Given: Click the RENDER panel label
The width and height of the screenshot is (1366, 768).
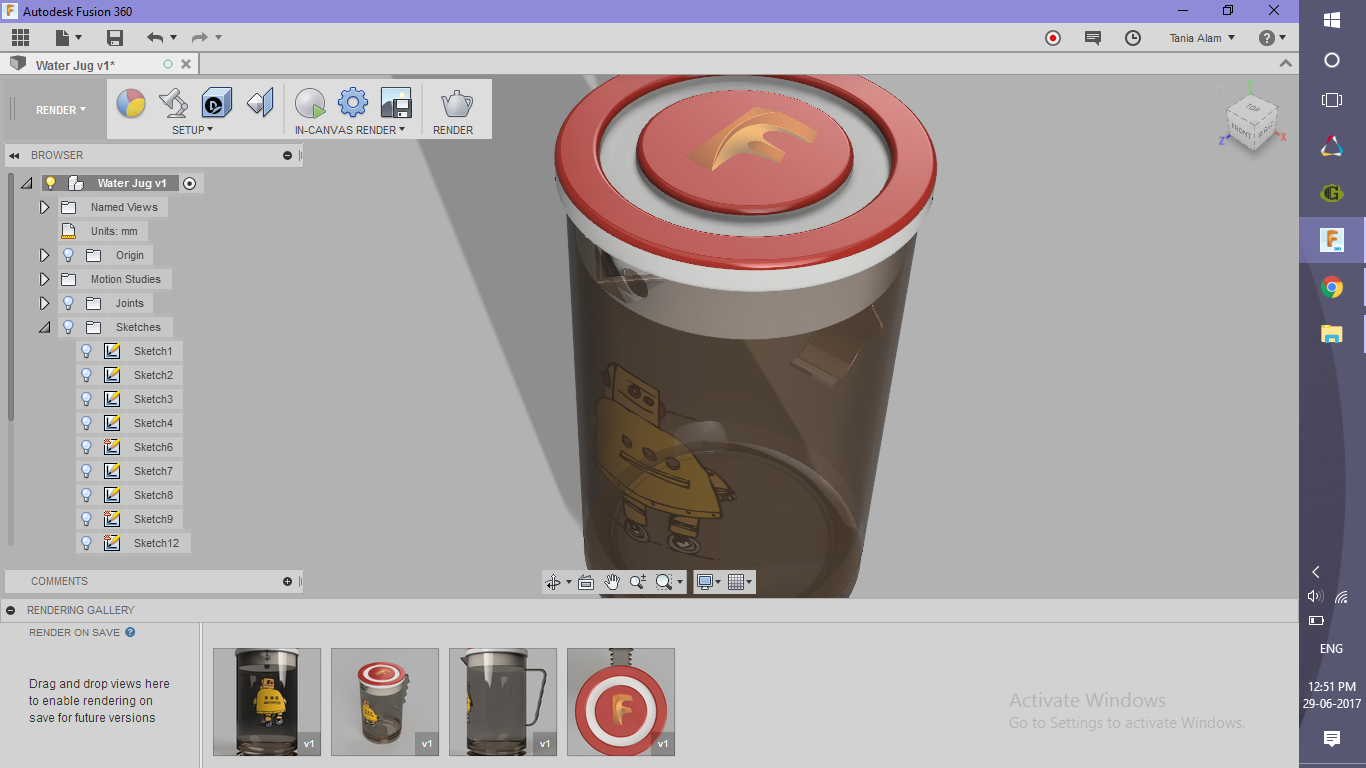Looking at the screenshot, I should pos(453,130).
